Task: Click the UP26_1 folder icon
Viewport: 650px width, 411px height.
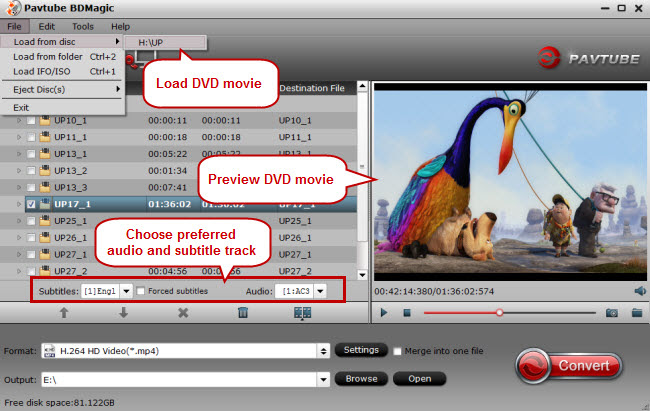Action: tap(45, 238)
